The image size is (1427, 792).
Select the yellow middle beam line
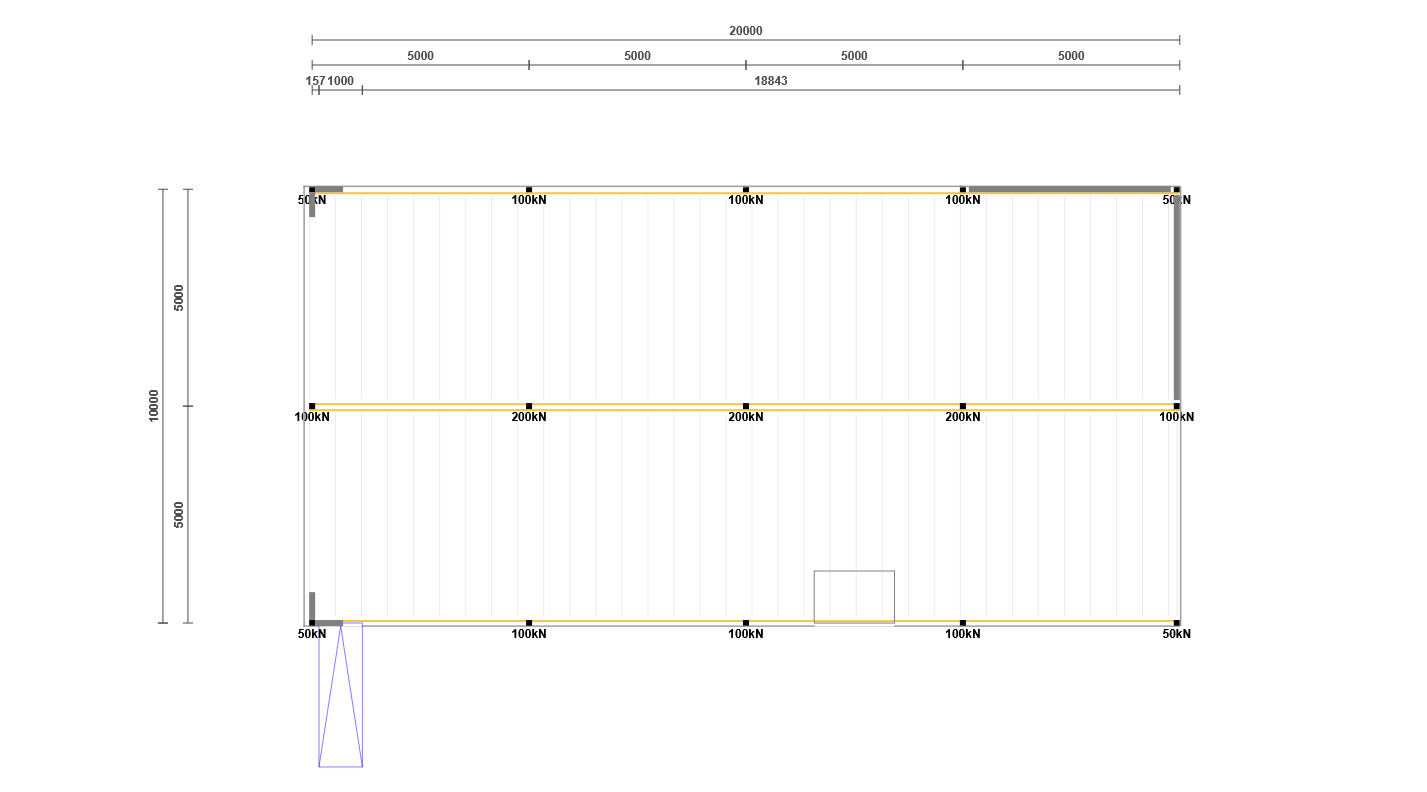click(x=745, y=405)
